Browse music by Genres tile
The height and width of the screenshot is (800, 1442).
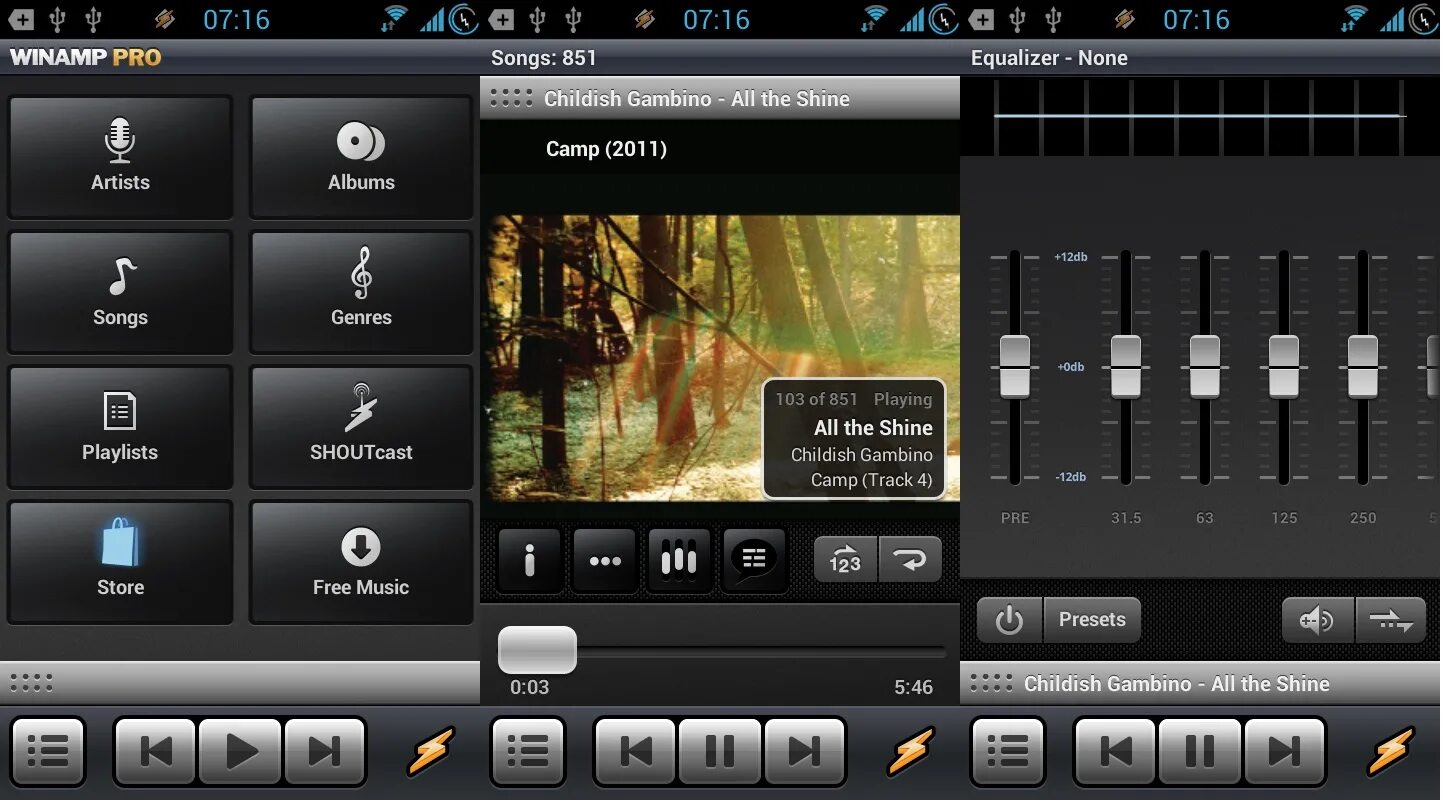click(361, 292)
